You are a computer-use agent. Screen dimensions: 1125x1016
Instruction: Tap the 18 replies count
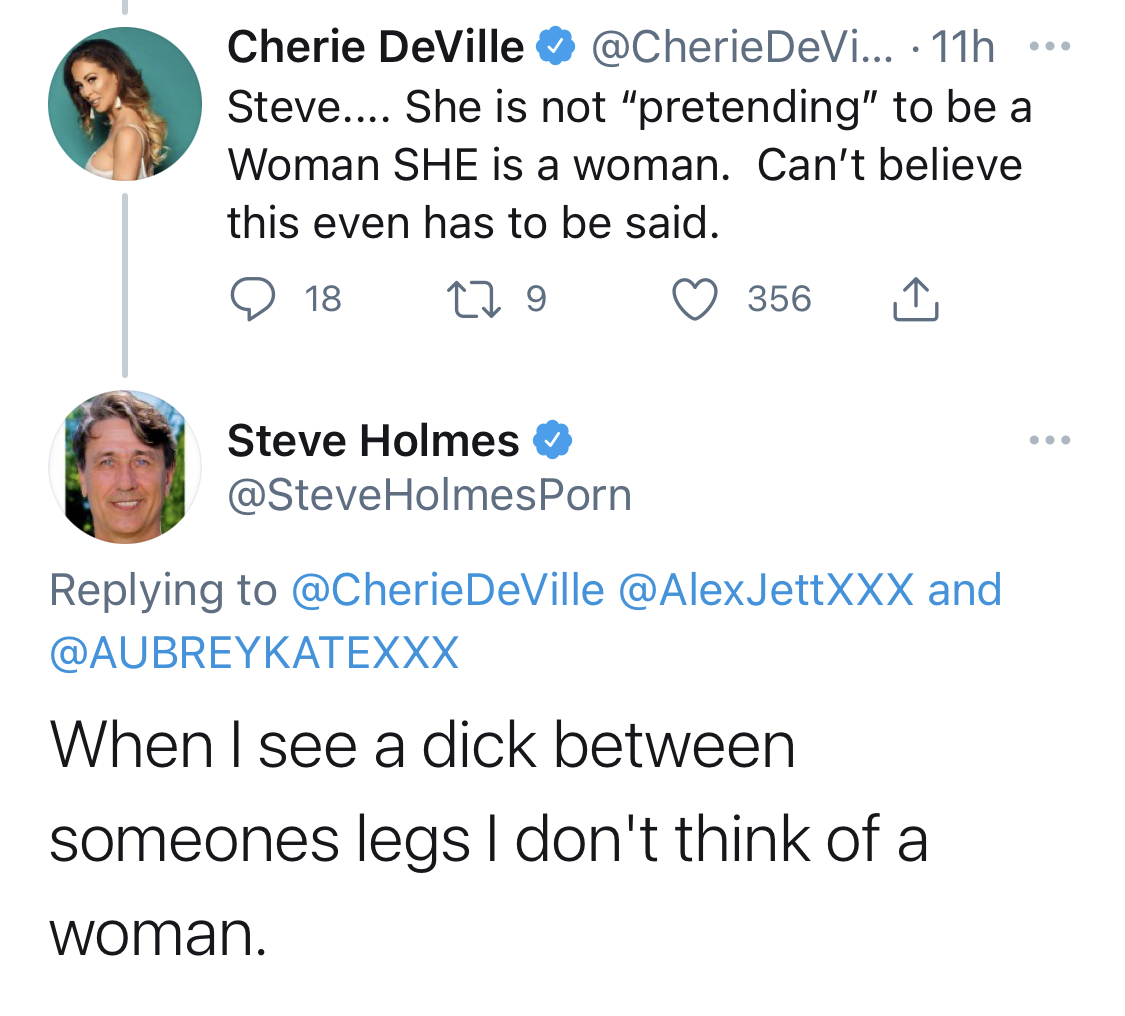[x=323, y=298]
